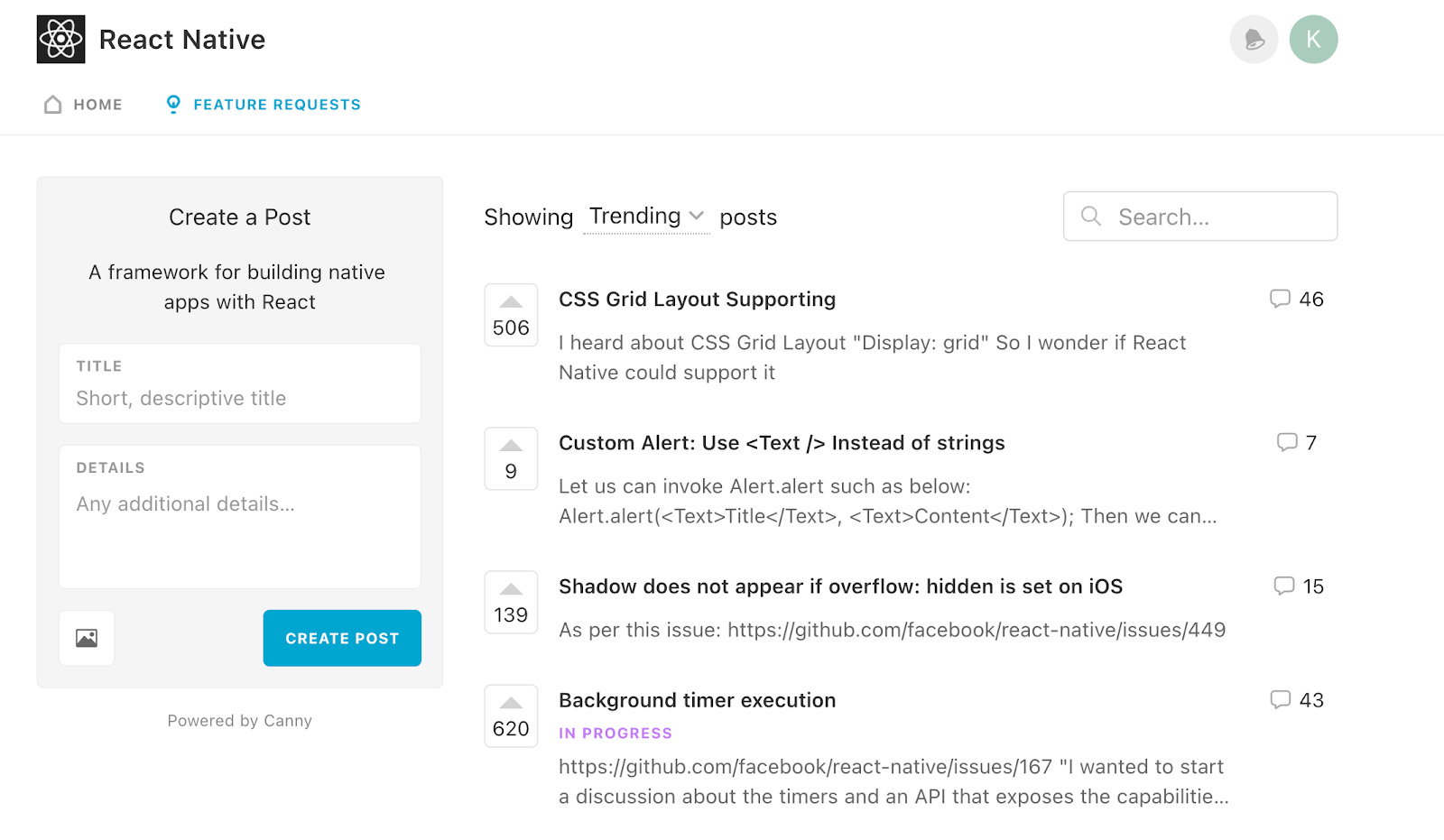Click the 'I heard about CSS Grid Layout' description
This screenshot has height=840, width=1444.
872,357
